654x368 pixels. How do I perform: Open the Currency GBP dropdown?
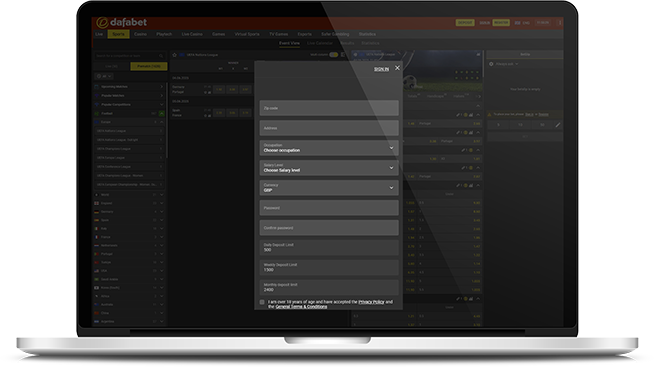329,188
